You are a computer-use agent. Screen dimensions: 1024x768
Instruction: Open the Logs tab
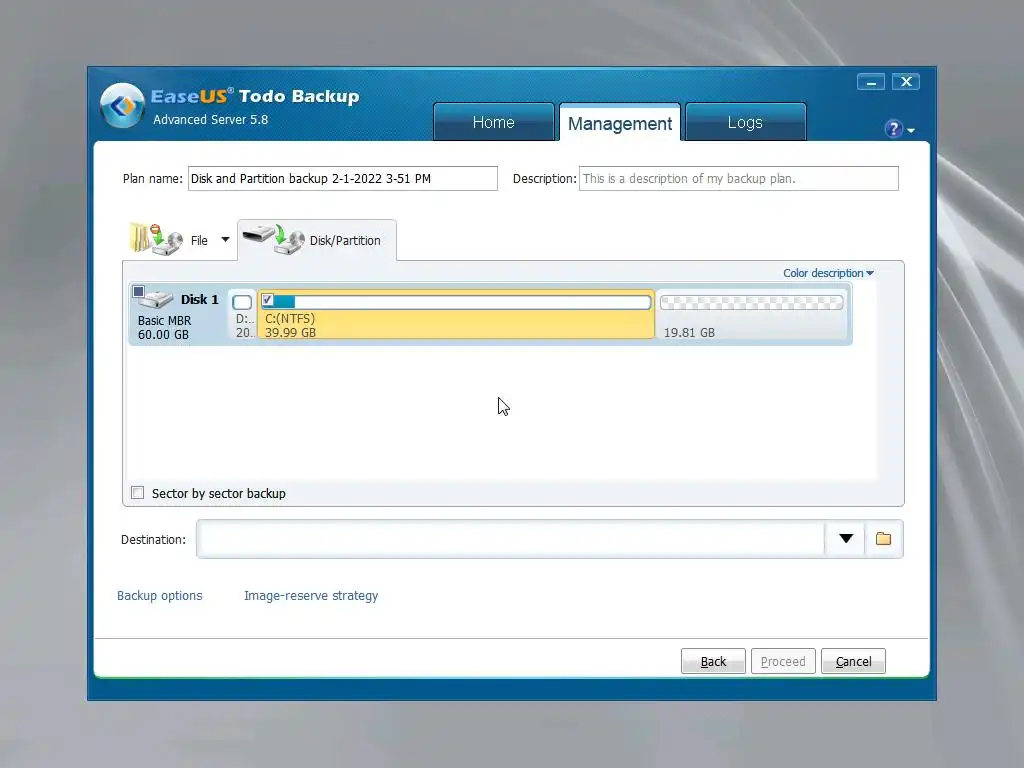[745, 122]
